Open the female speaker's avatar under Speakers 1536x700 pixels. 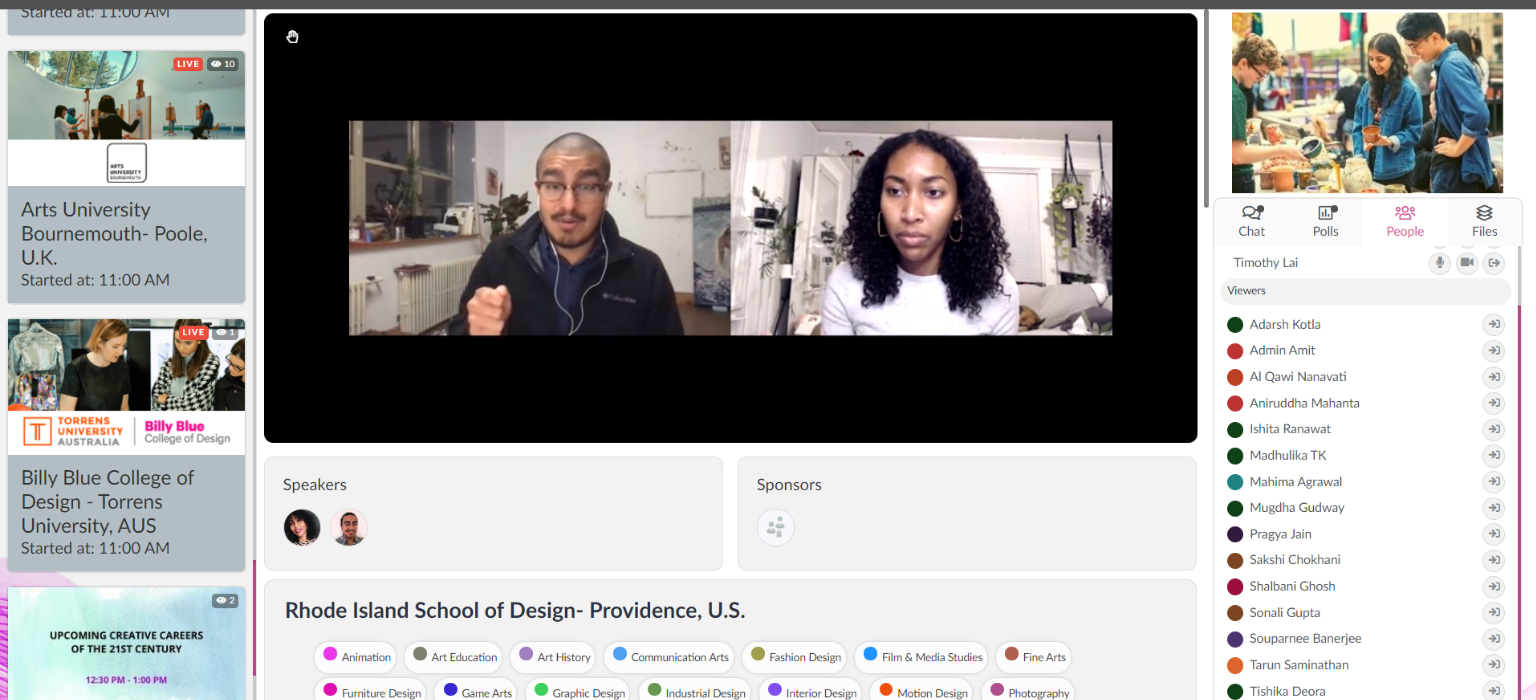[302, 527]
